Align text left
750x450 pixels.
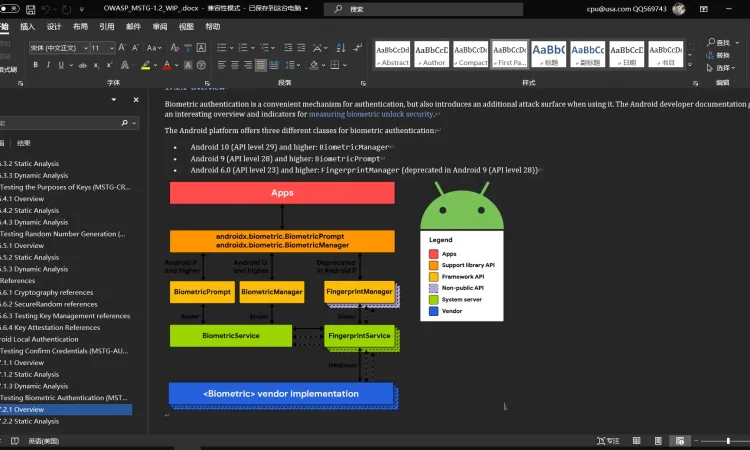tap(221, 65)
